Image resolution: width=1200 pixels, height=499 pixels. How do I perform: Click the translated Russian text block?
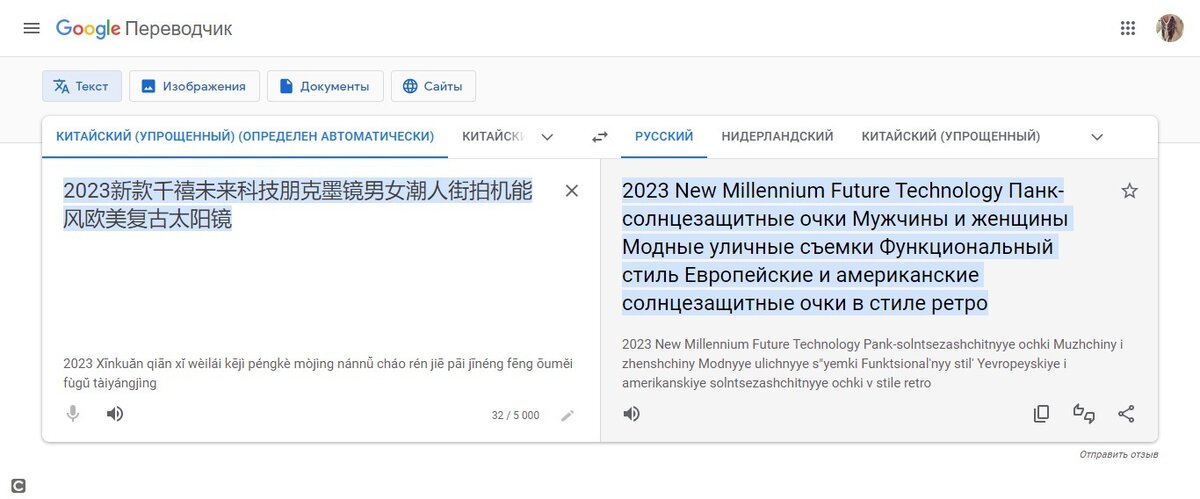[x=846, y=247]
